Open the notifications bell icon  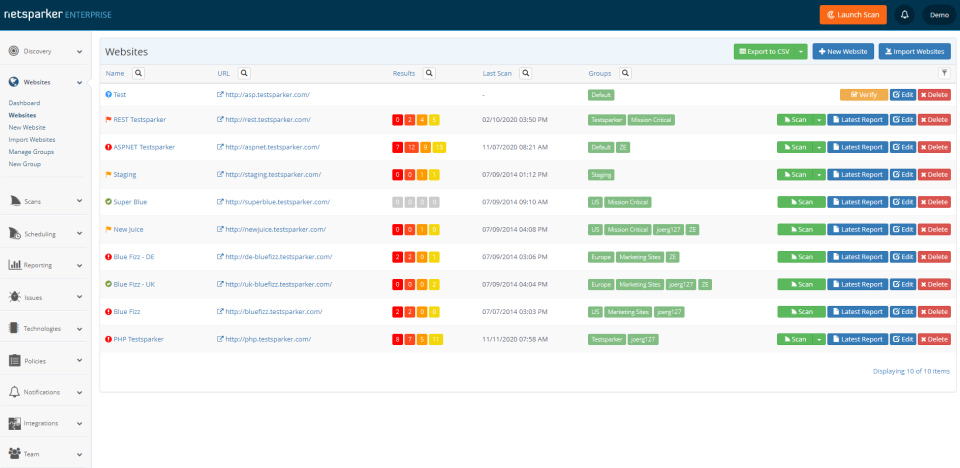tap(904, 14)
